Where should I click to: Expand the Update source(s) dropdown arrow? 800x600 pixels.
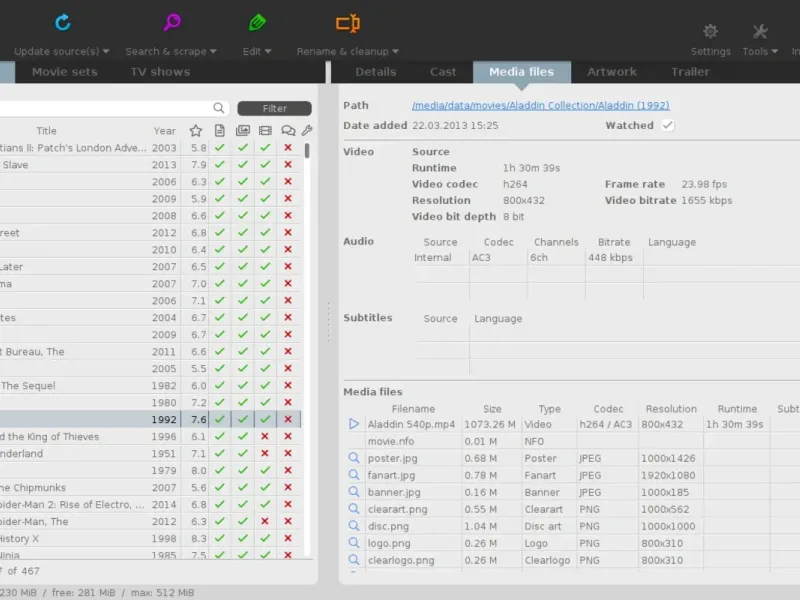pyautogui.click(x=106, y=52)
